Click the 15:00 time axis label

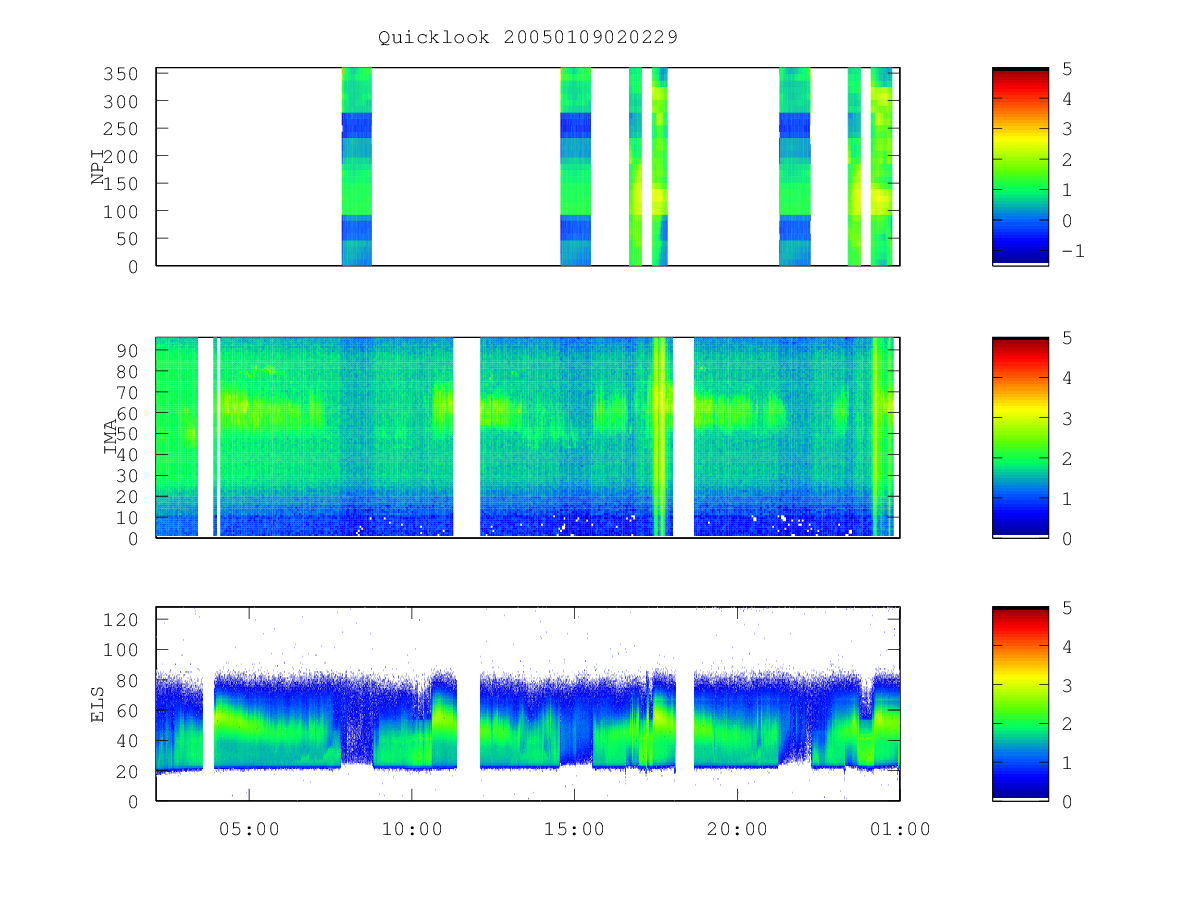[x=574, y=829]
